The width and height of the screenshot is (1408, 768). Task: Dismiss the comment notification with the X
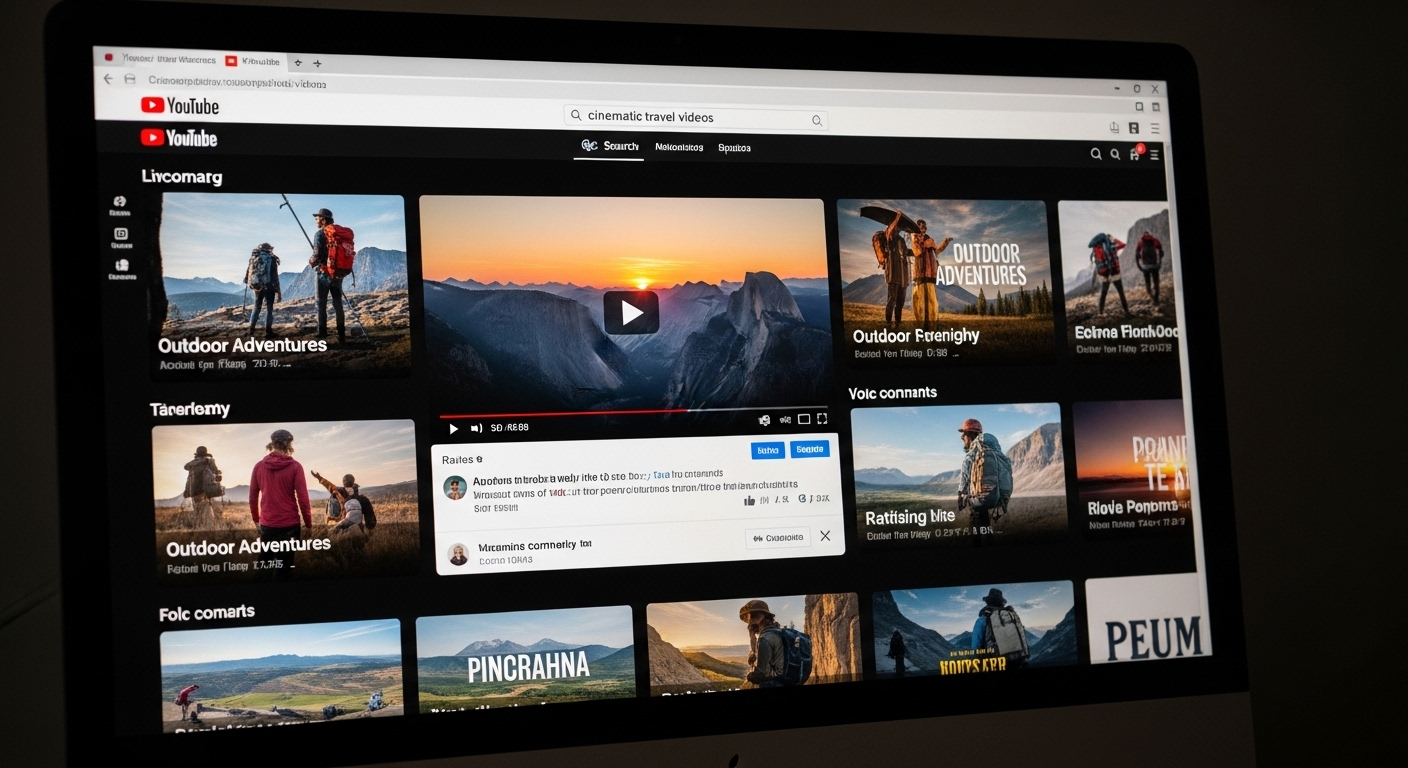click(825, 536)
